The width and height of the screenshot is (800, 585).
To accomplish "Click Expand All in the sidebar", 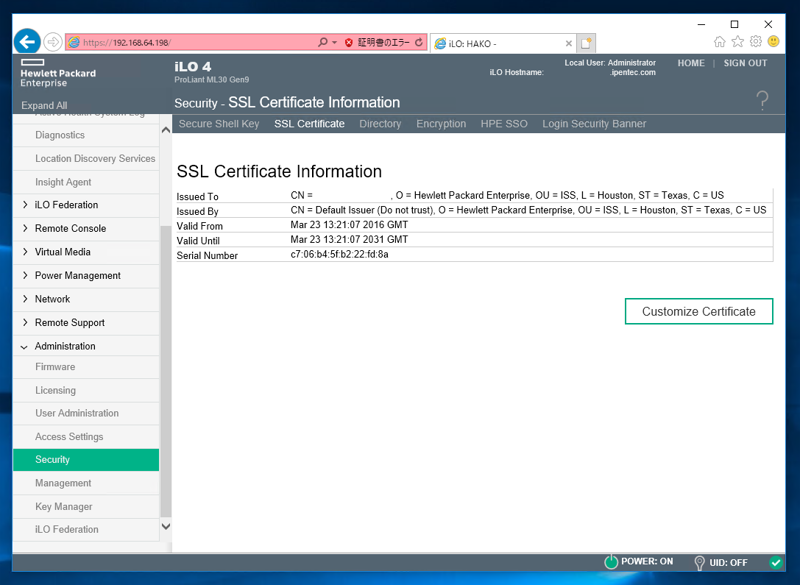I will (x=44, y=105).
